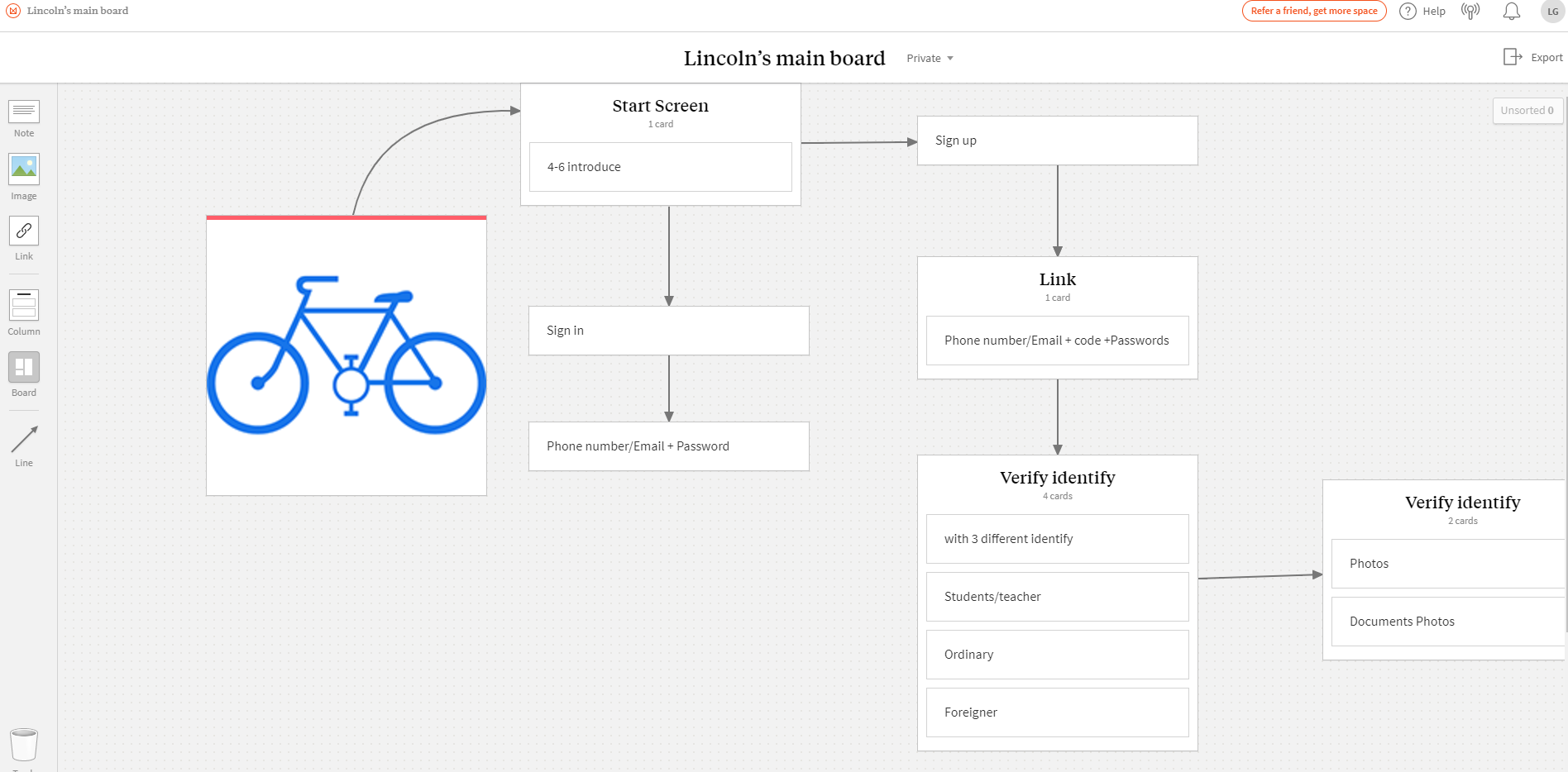Image resolution: width=1568 pixels, height=772 pixels.
Task: Select the Image tool icon
Action: pos(24,169)
